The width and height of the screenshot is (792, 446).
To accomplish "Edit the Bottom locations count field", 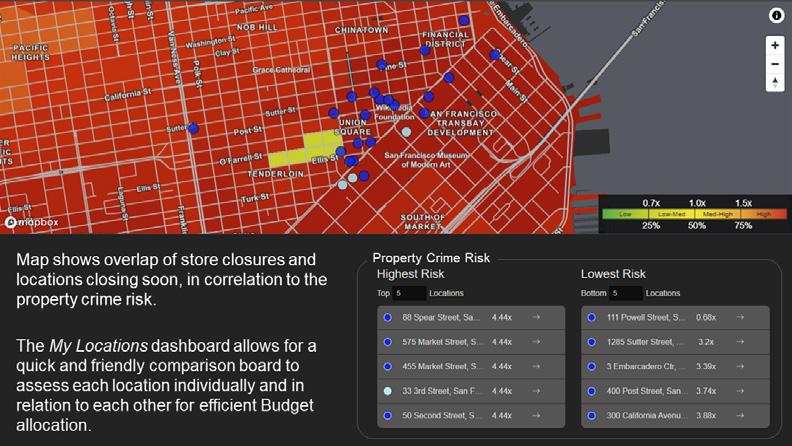I will coord(625,293).
